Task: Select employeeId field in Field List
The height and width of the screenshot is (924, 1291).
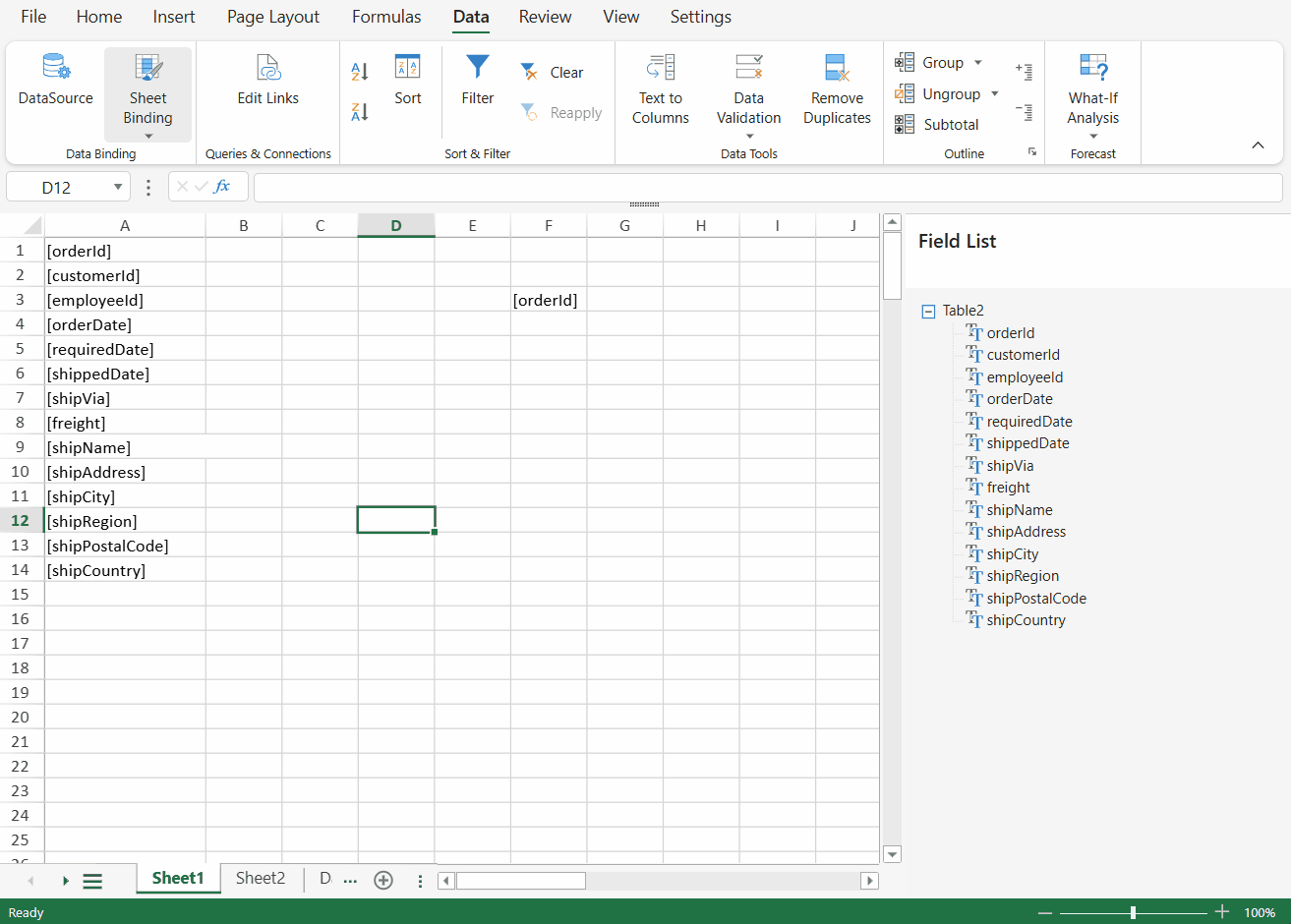Action: point(1025,377)
